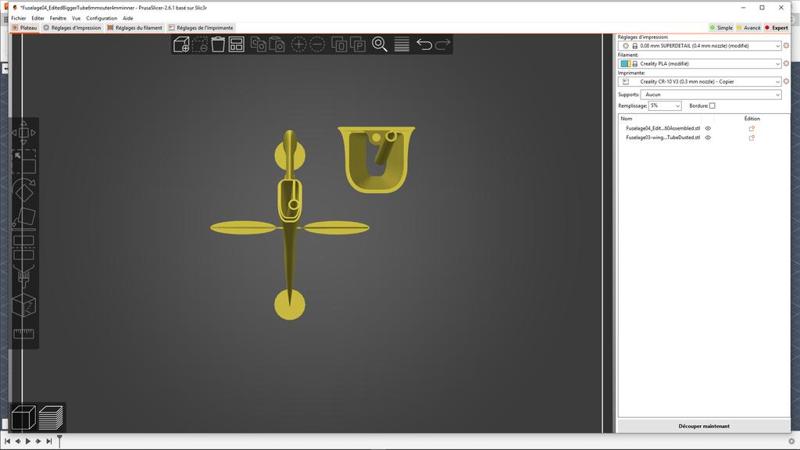Open the Aide menu
Viewport: 800px width, 450px height.
tap(128, 18)
